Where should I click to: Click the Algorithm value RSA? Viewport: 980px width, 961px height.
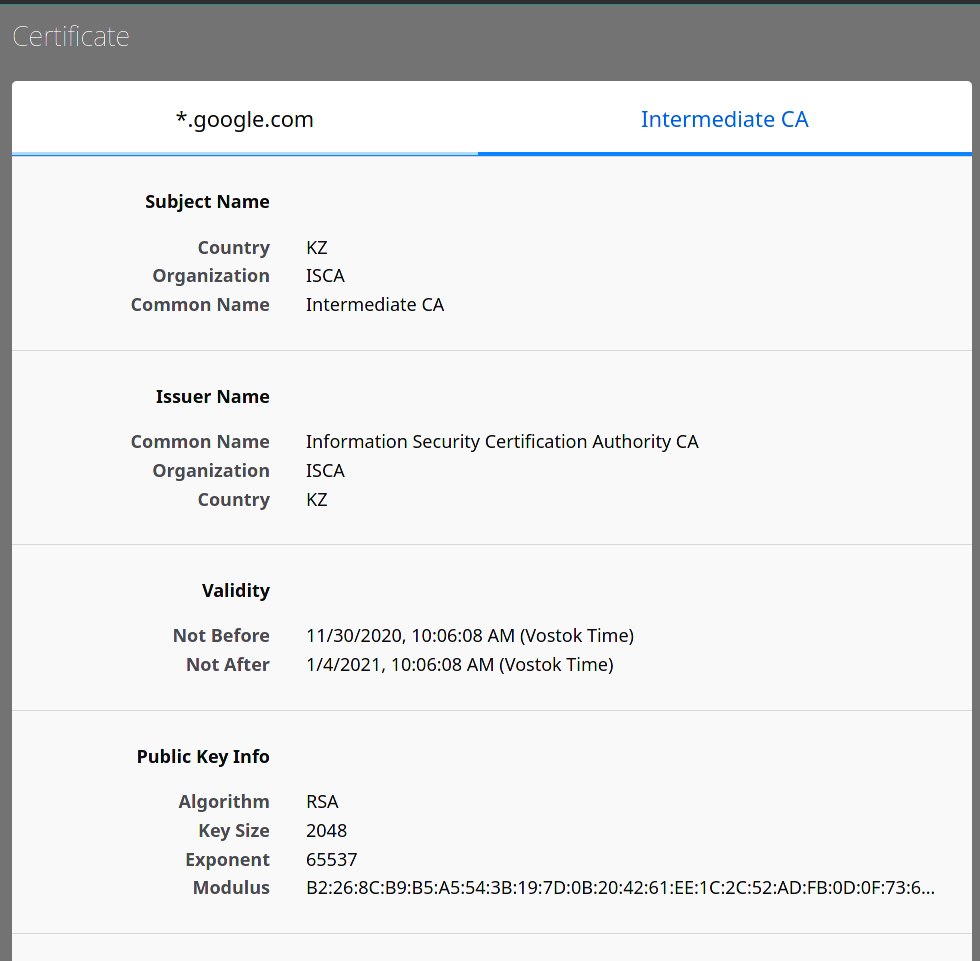(322, 802)
